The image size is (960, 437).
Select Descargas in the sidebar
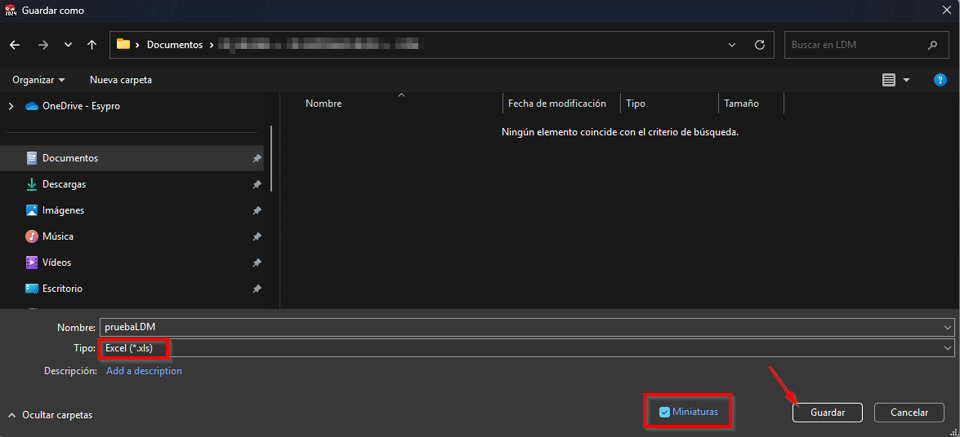pos(64,184)
